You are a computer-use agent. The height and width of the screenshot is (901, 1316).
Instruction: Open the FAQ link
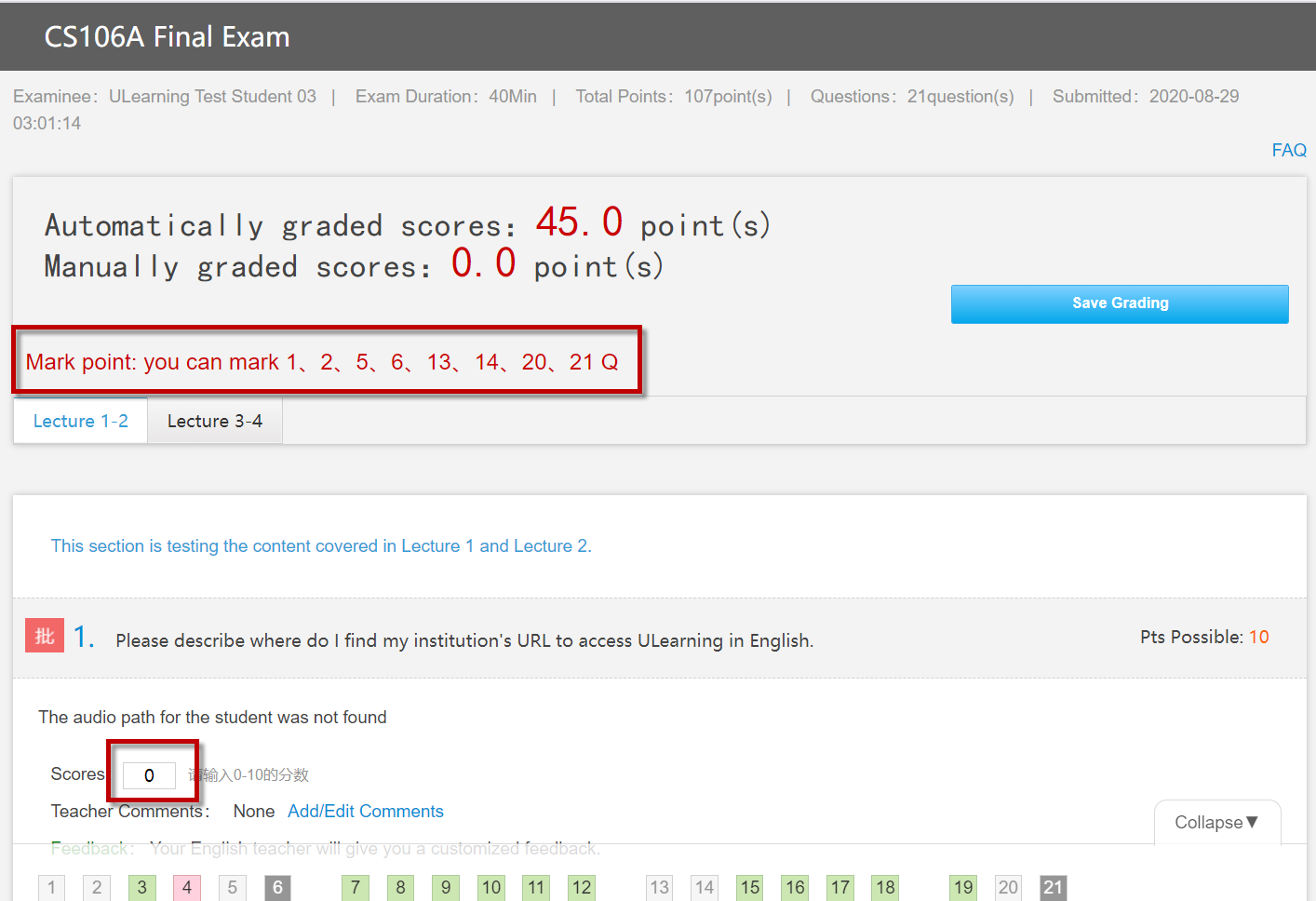point(1289,150)
